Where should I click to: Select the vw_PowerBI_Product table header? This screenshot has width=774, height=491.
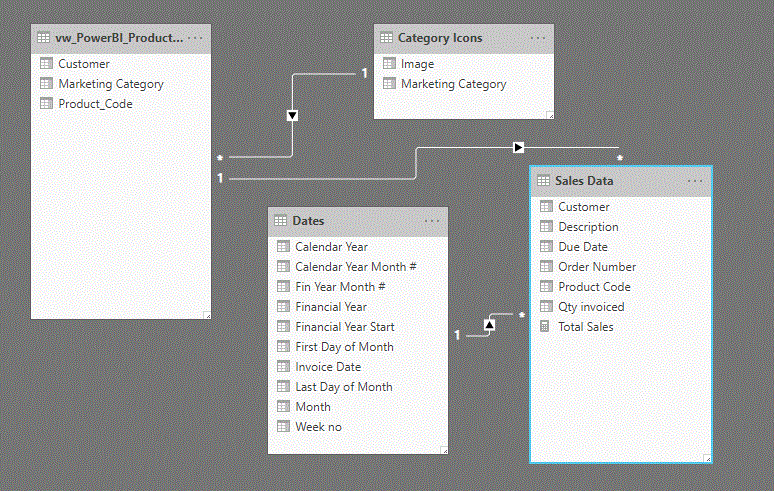[121, 38]
